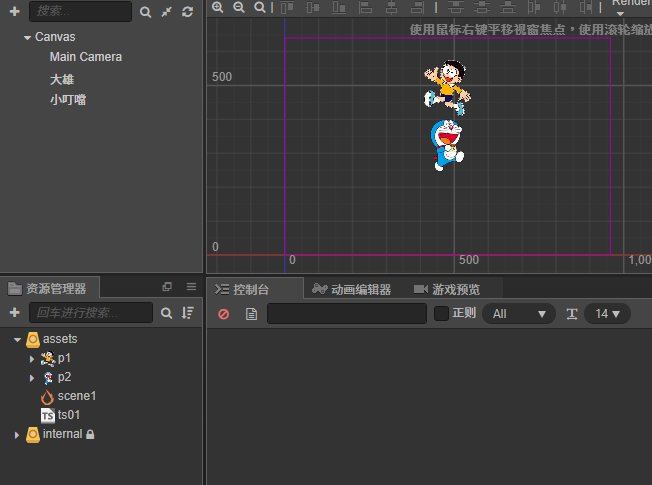Distribute nodes by bottom edges
Image resolution: width=652 pixels, height=485 pixels.
coord(508,7)
